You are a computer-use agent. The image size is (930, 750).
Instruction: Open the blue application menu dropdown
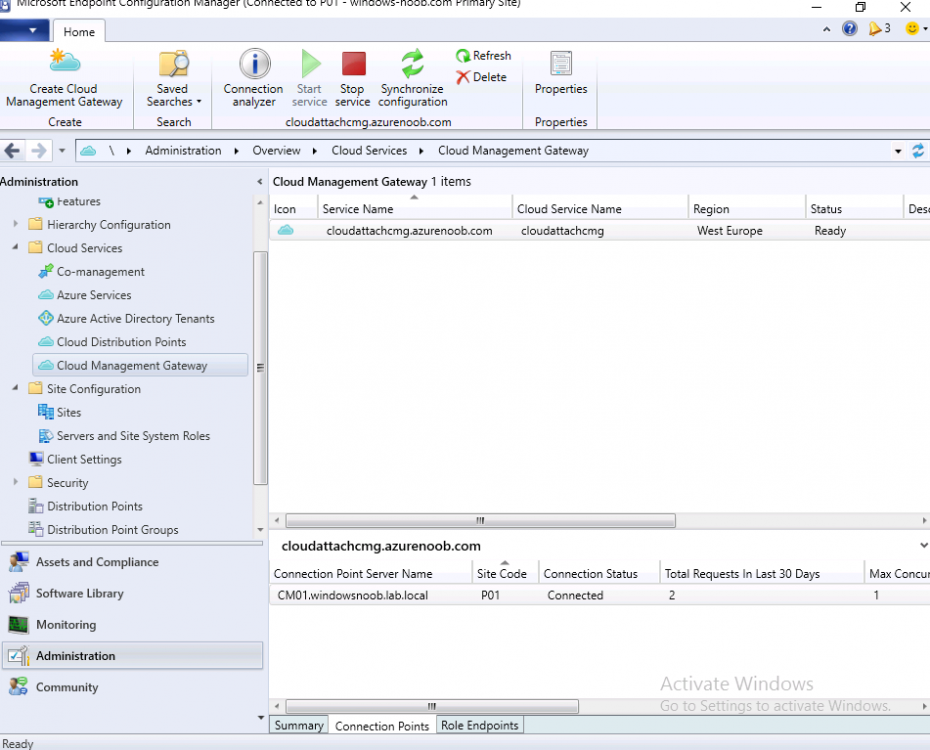24,30
